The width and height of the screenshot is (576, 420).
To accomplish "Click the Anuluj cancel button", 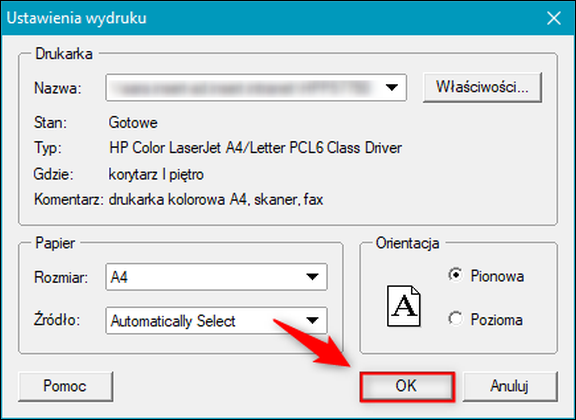I will [510, 386].
